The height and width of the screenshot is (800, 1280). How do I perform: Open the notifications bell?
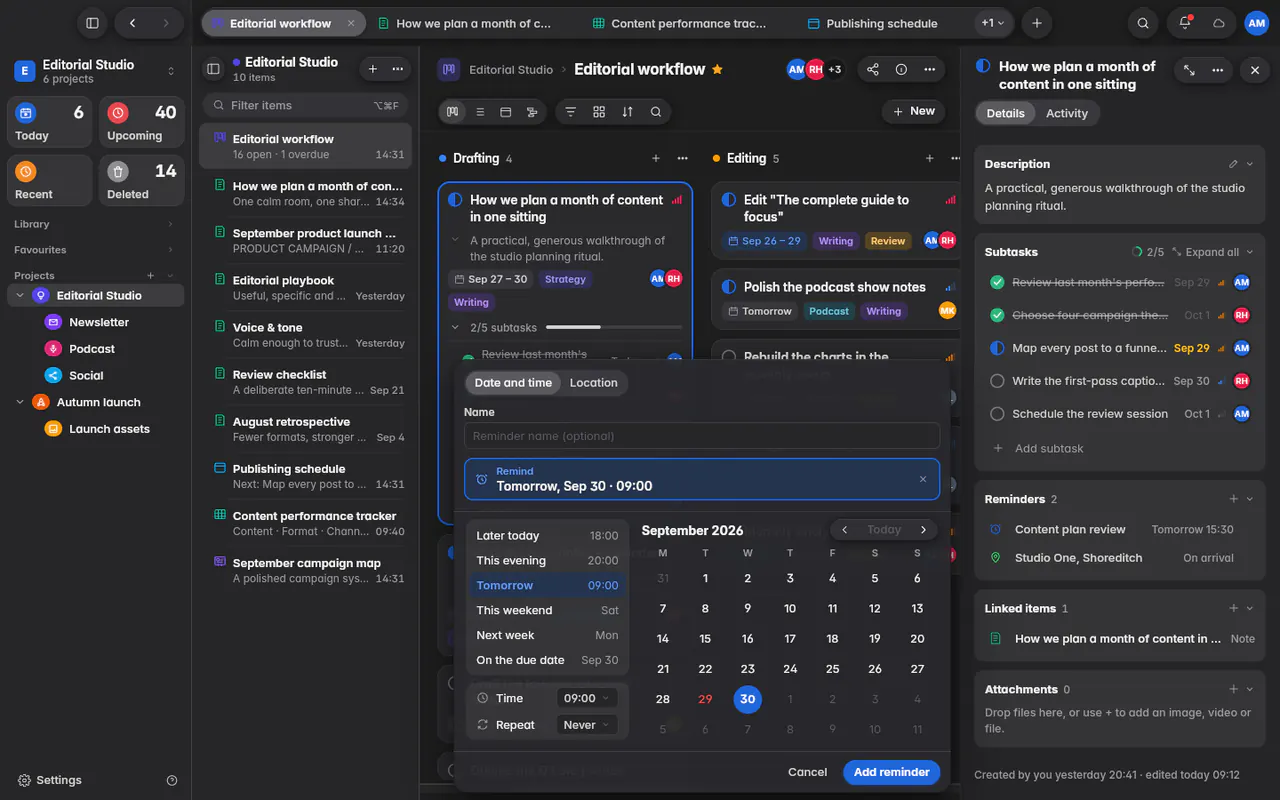click(x=1185, y=23)
